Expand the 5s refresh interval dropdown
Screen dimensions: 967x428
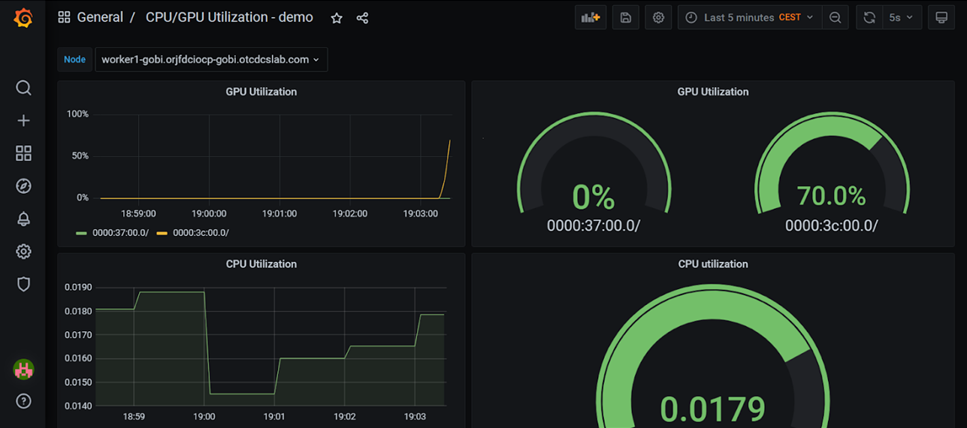pos(901,18)
